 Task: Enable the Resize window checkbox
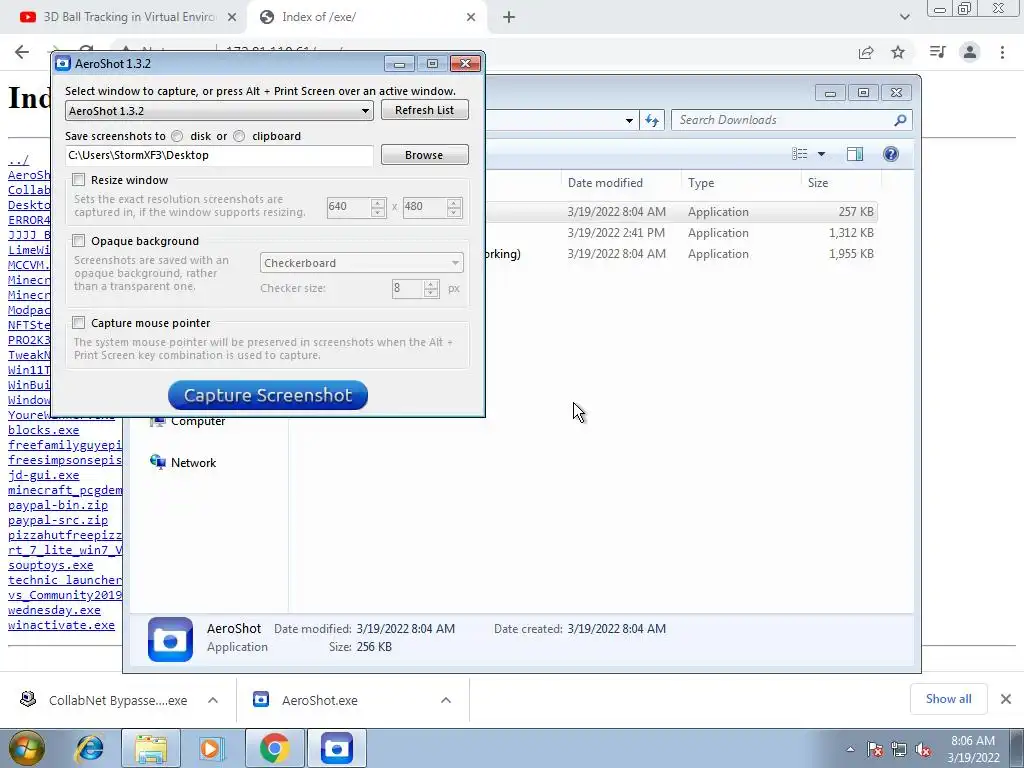tap(78, 180)
